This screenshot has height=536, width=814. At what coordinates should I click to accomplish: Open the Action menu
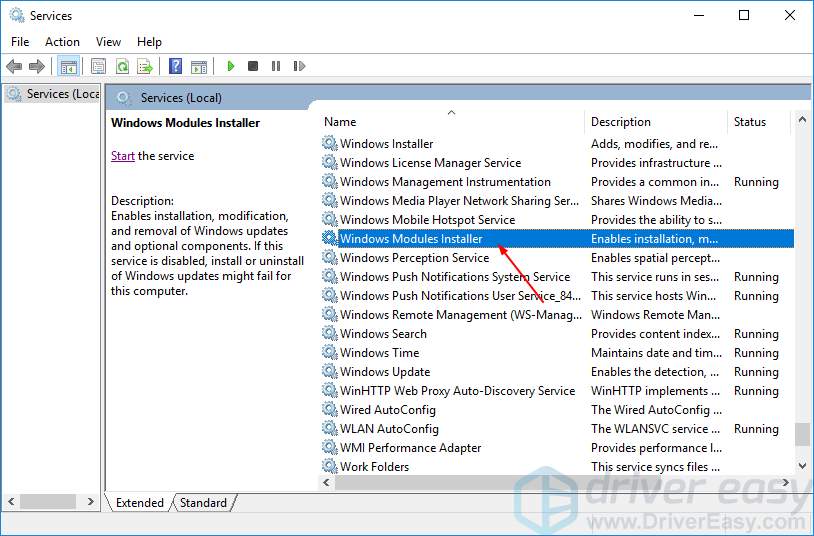tap(62, 42)
